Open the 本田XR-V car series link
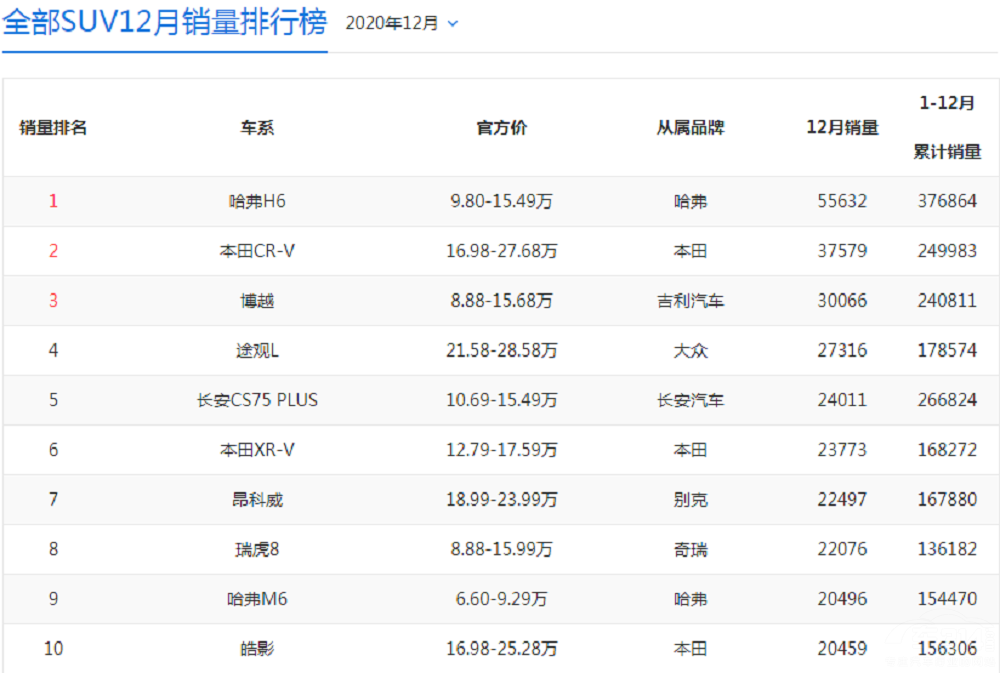The image size is (1000, 673). pos(257,450)
